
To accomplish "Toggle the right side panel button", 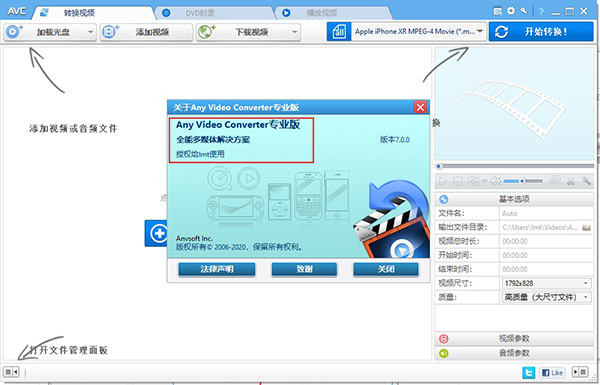I will 580,372.
